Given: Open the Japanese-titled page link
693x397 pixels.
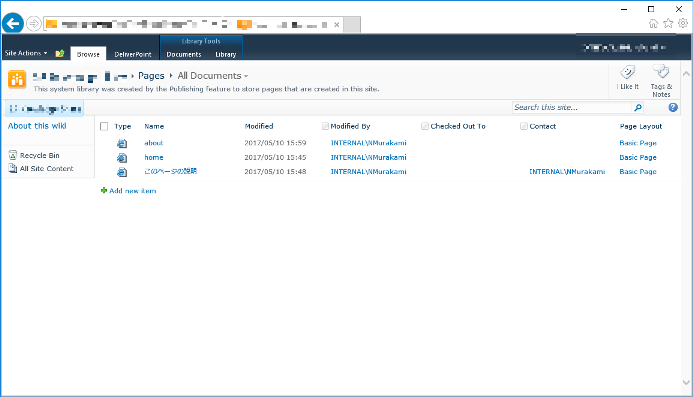Looking at the screenshot, I should click(x=171, y=172).
